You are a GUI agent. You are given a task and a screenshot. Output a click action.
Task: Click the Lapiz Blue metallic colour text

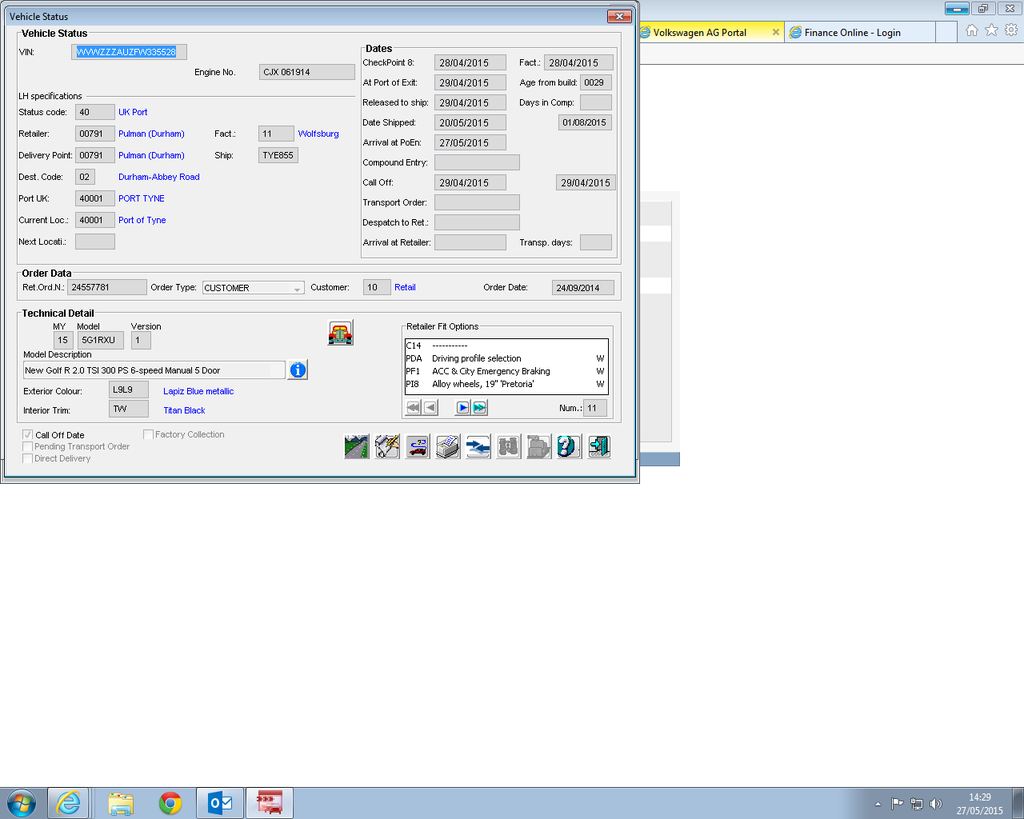[x=199, y=391]
